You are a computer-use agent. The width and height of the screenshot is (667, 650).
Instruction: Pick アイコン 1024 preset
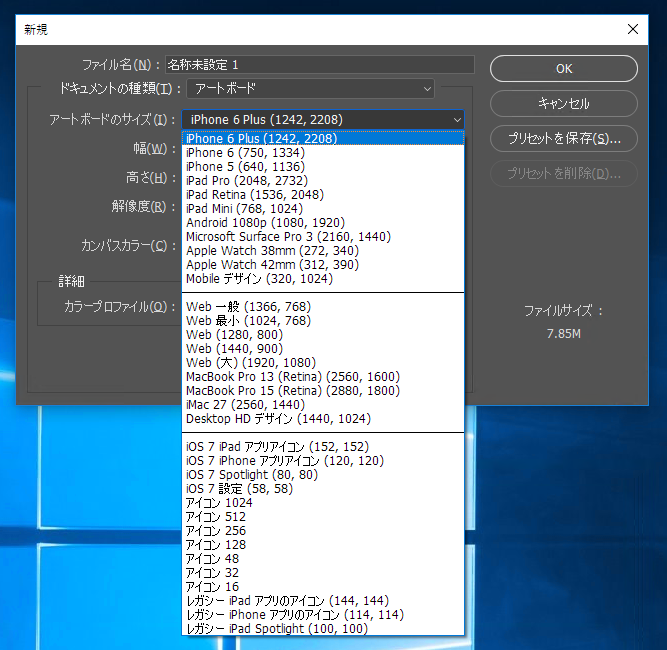(323, 502)
